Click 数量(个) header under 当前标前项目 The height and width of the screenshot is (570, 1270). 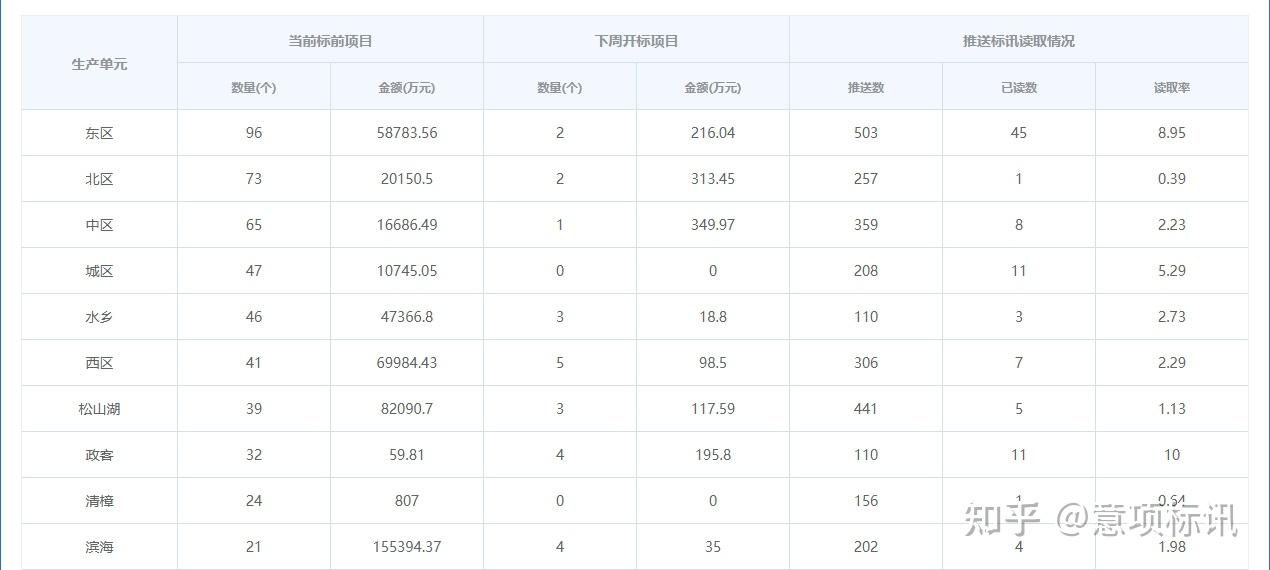pyautogui.click(x=253, y=87)
